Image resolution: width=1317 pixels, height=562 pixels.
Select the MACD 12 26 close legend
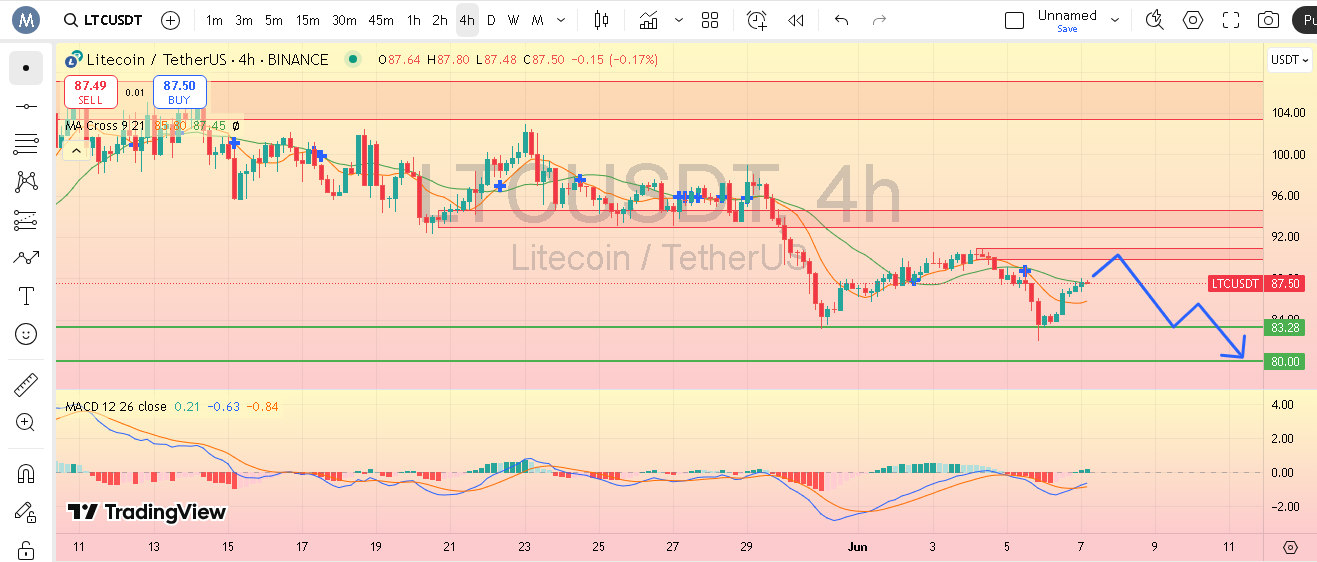pos(116,407)
